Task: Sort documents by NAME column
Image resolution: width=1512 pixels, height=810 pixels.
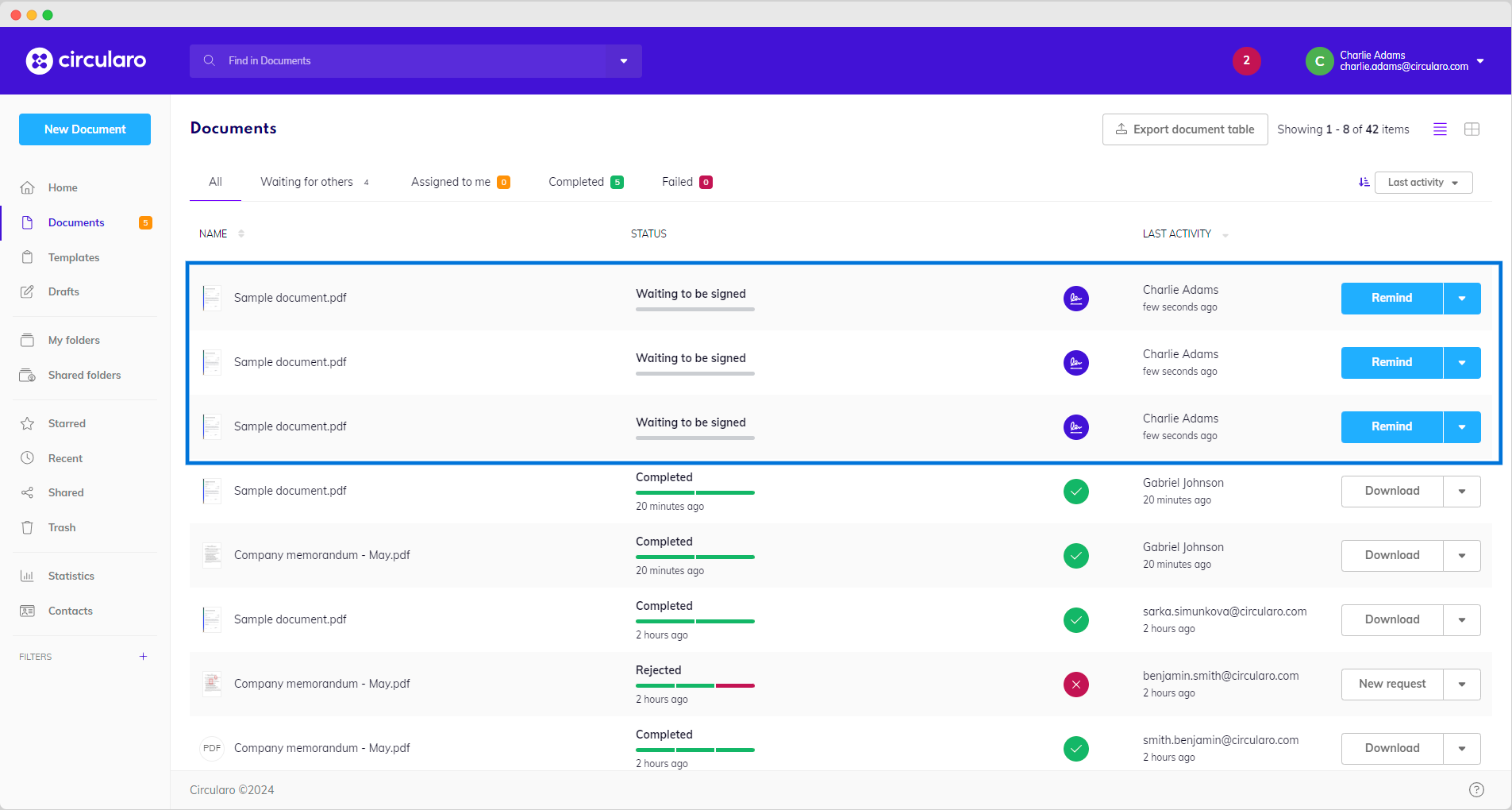Action: click(x=214, y=233)
